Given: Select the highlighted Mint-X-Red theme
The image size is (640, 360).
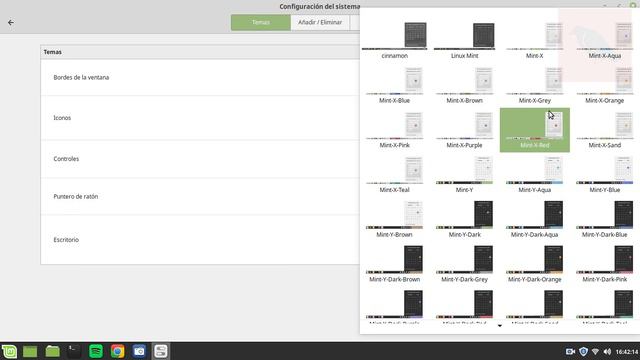Looking at the screenshot, I should (535, 130).
